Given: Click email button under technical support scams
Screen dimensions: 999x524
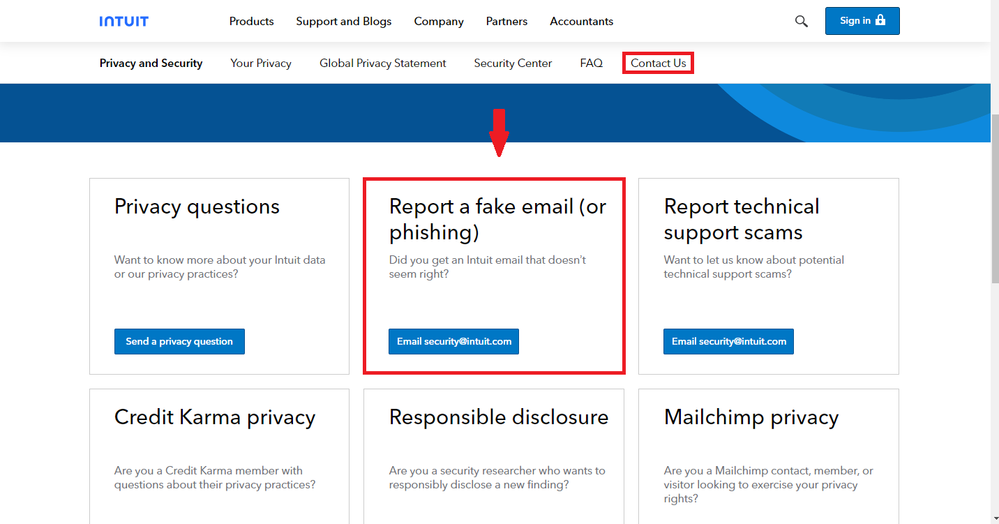Looking at the screenshot, I should tap(729, 341).
